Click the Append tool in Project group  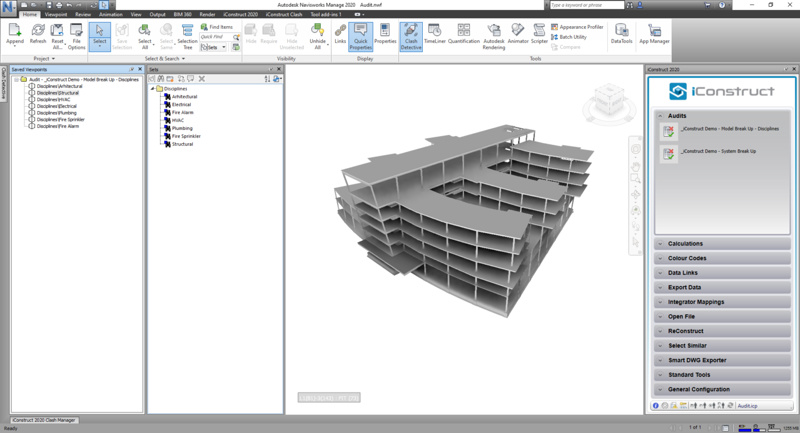(15, 35)
